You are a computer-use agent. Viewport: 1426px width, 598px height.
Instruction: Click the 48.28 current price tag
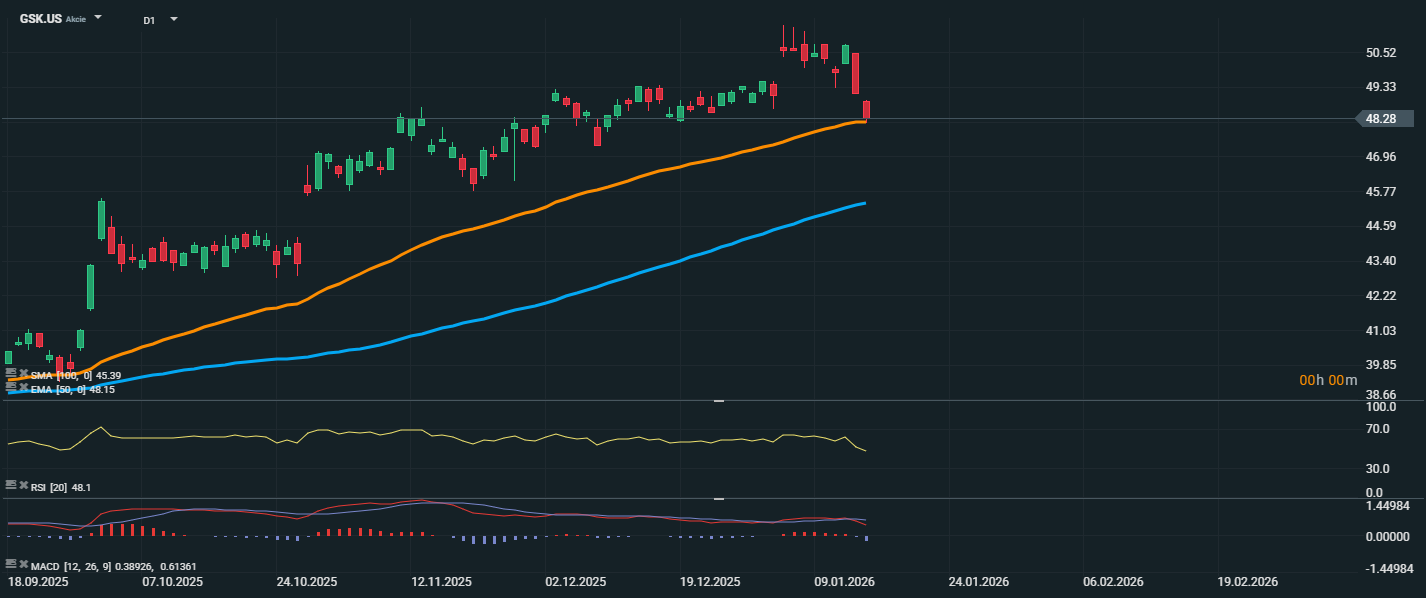coord(1381,119)
